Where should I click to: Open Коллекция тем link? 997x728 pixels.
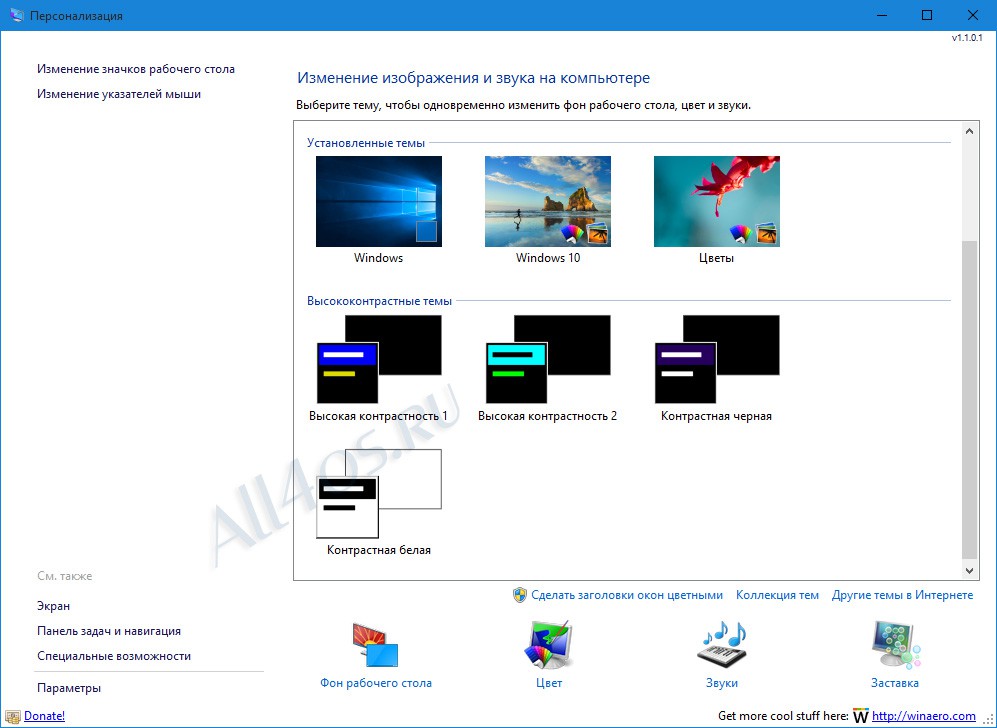click(x=777, y=595)
